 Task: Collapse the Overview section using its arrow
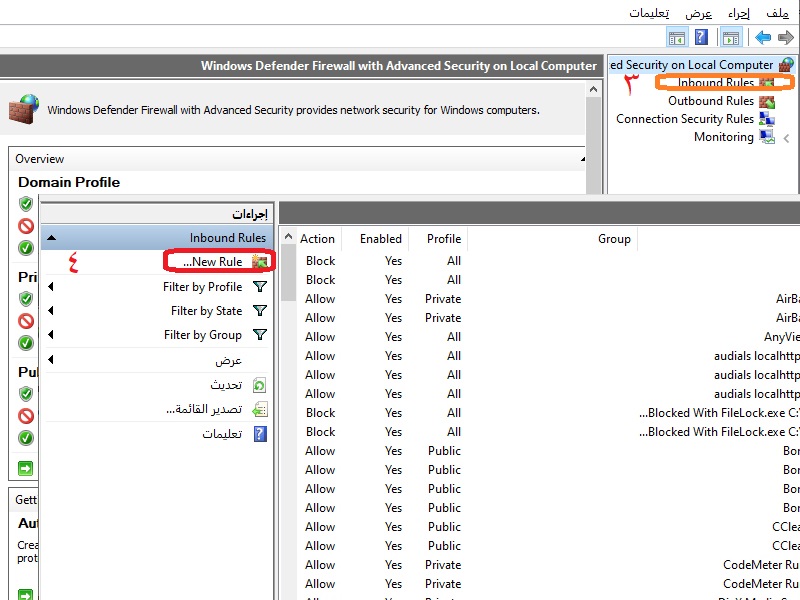[583, 159]
